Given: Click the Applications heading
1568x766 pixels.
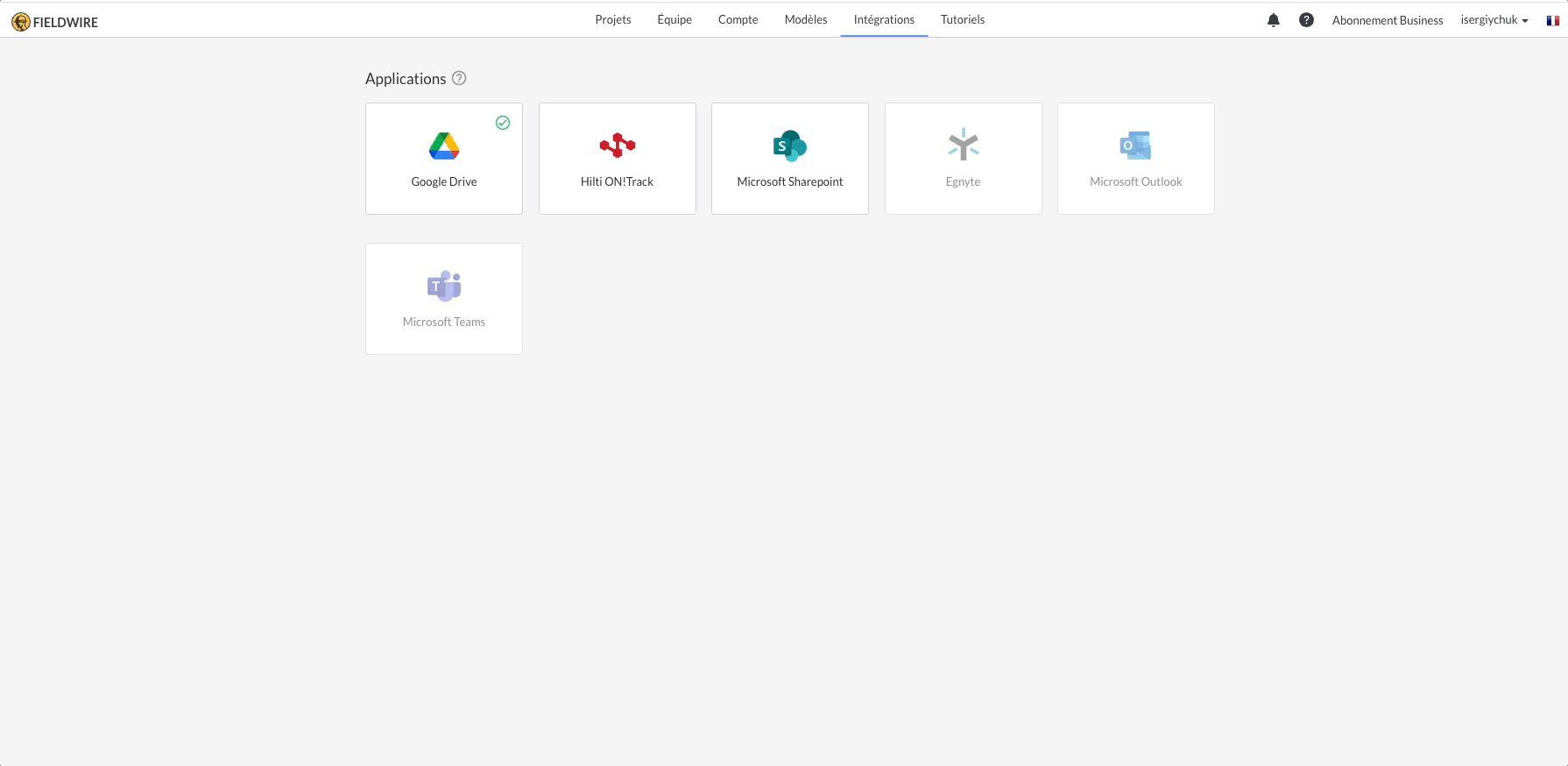Looking at the screenshot, I should [x=406, y=79].
